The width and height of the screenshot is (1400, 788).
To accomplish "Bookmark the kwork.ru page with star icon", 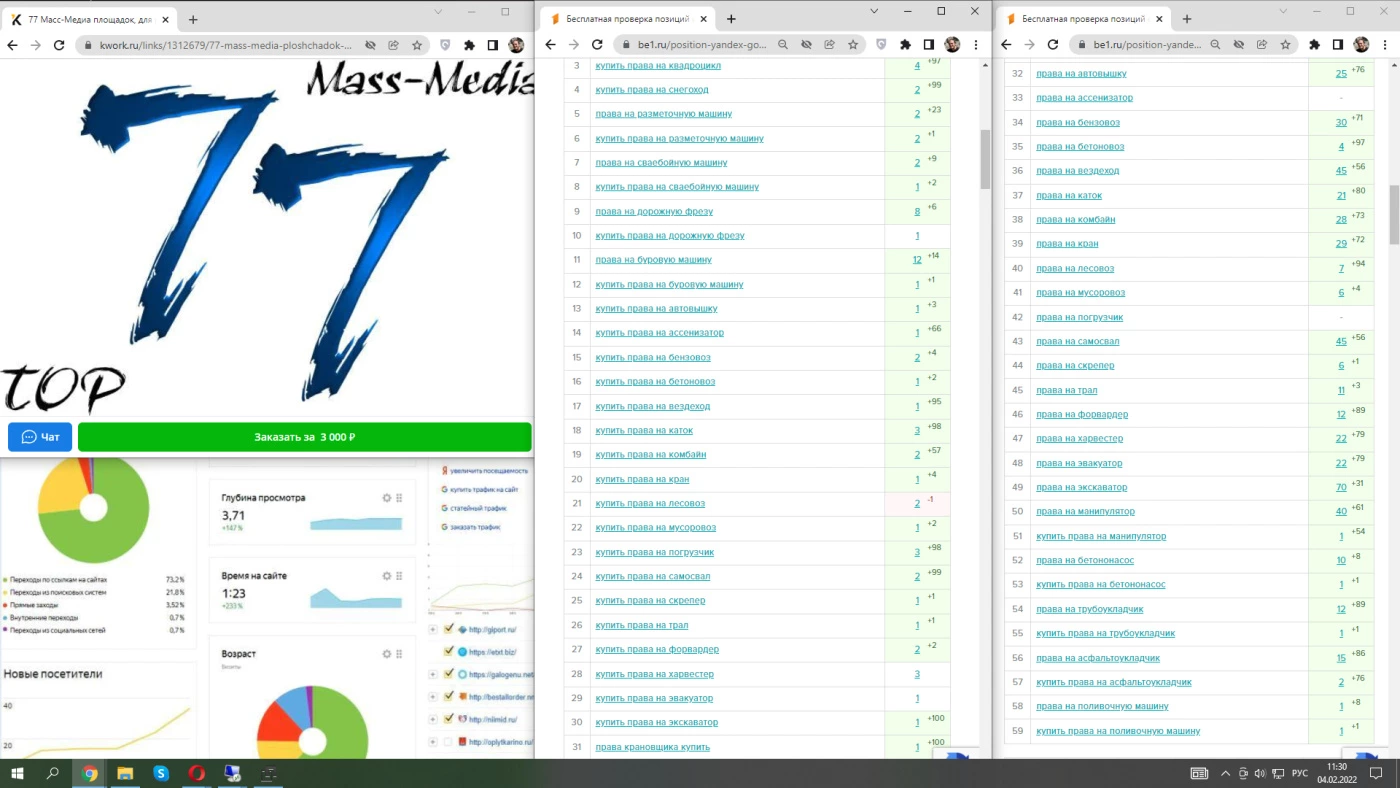I will point(417,45).
